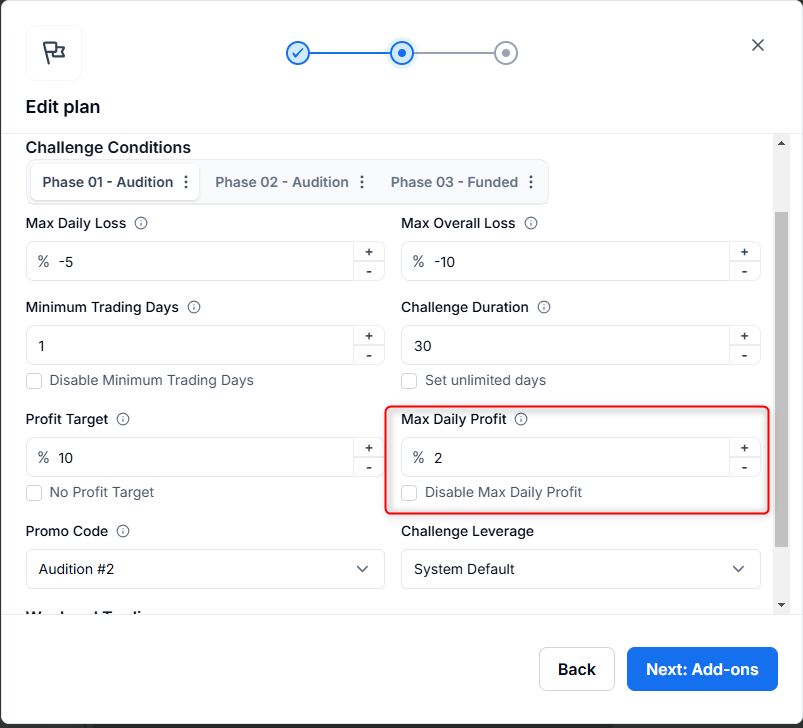Click the Max Overall Loss info icon
Image resolution: width=803 pixels, height=728 pixels.
(x=532, y=224)
